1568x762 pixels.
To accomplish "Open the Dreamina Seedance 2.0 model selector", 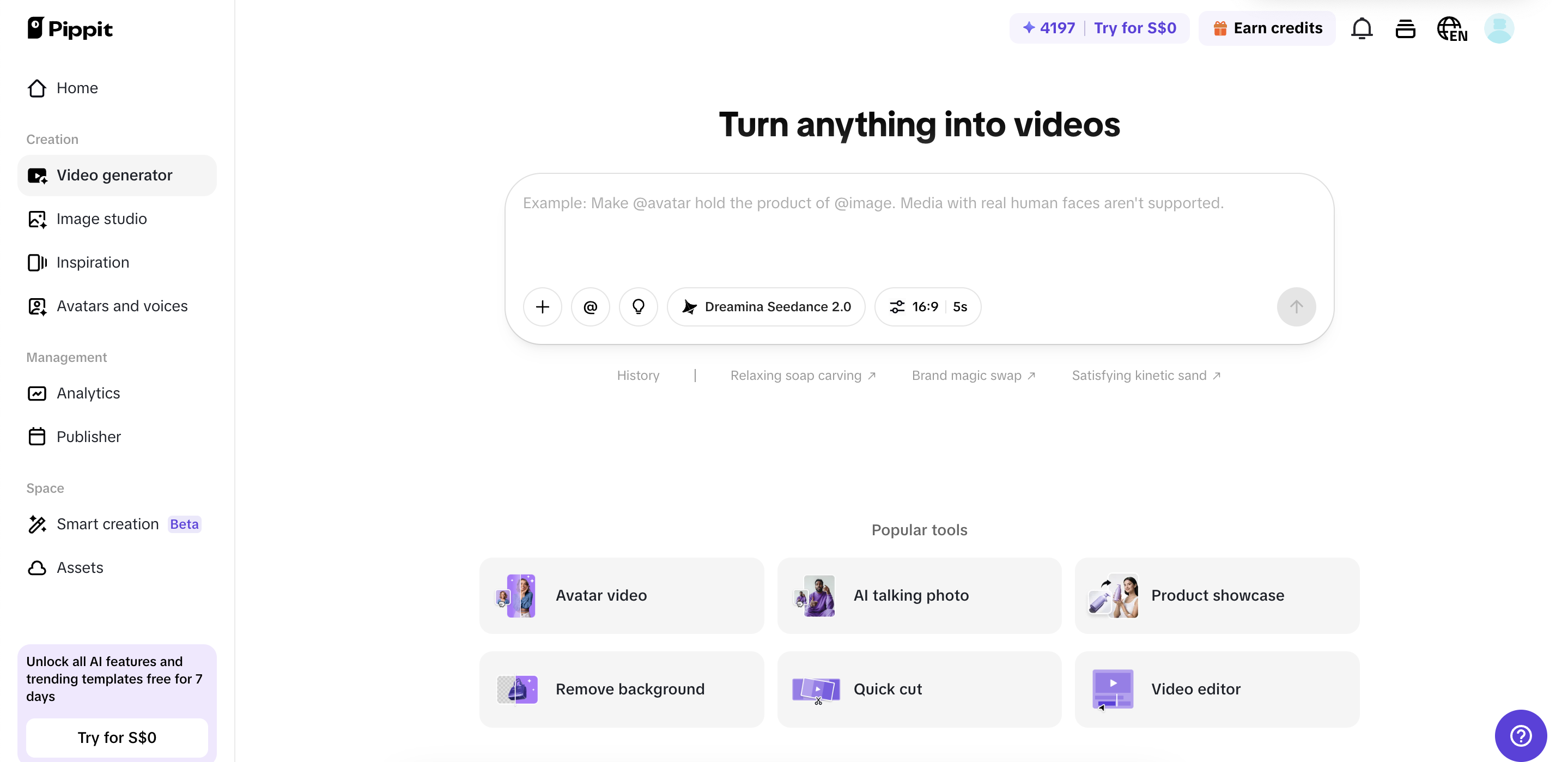I will (765, 306).
